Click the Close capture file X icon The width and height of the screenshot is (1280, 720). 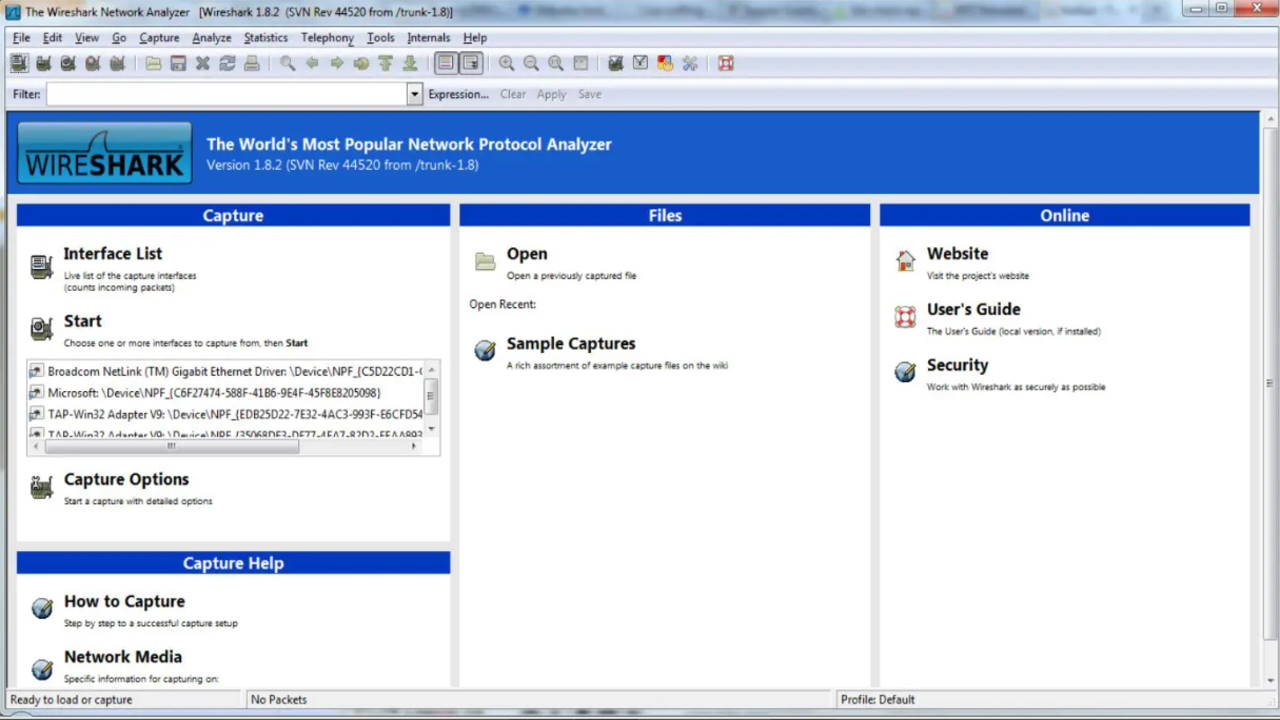pos(203,63)
